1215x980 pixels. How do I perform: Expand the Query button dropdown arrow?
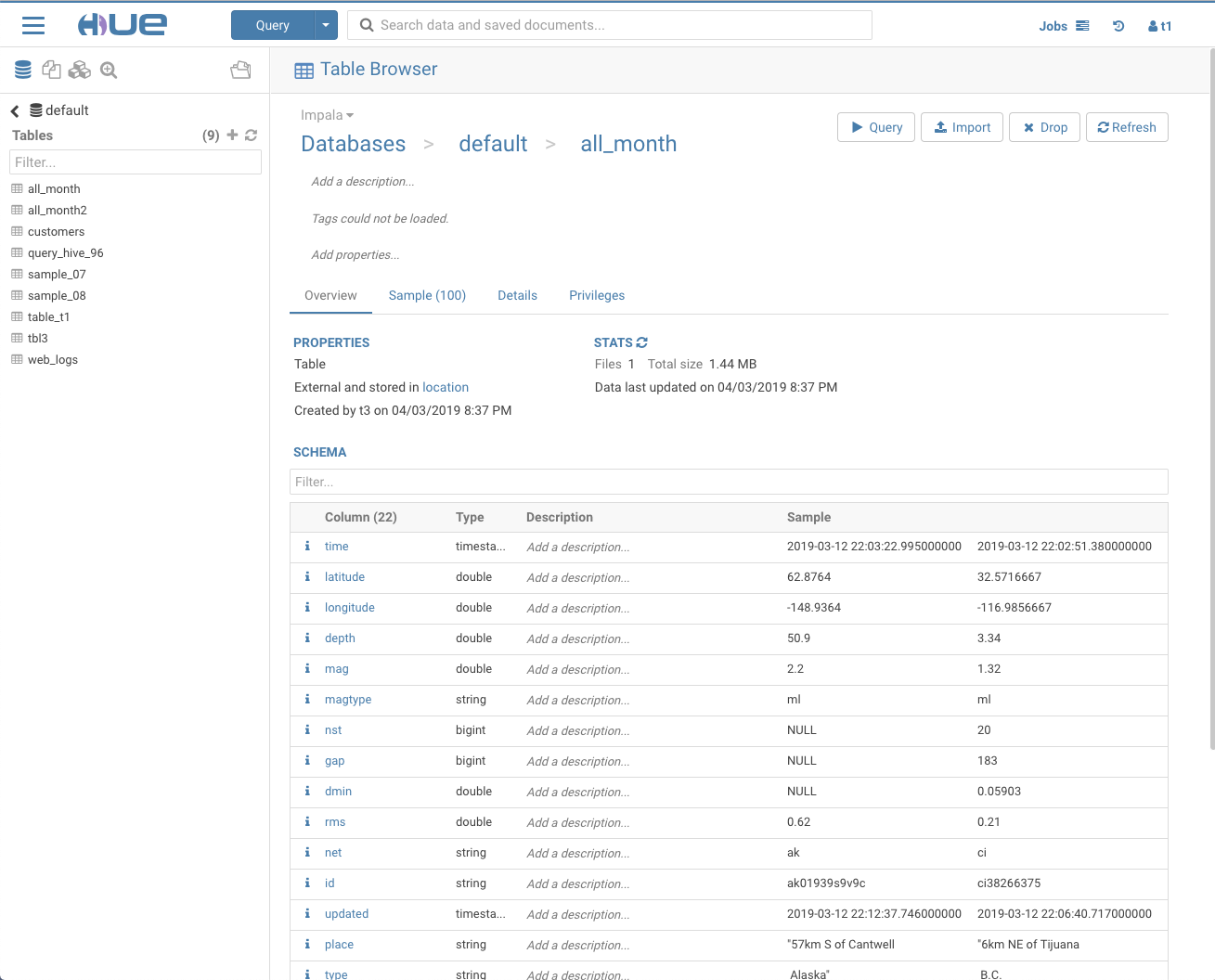(326, 25)
